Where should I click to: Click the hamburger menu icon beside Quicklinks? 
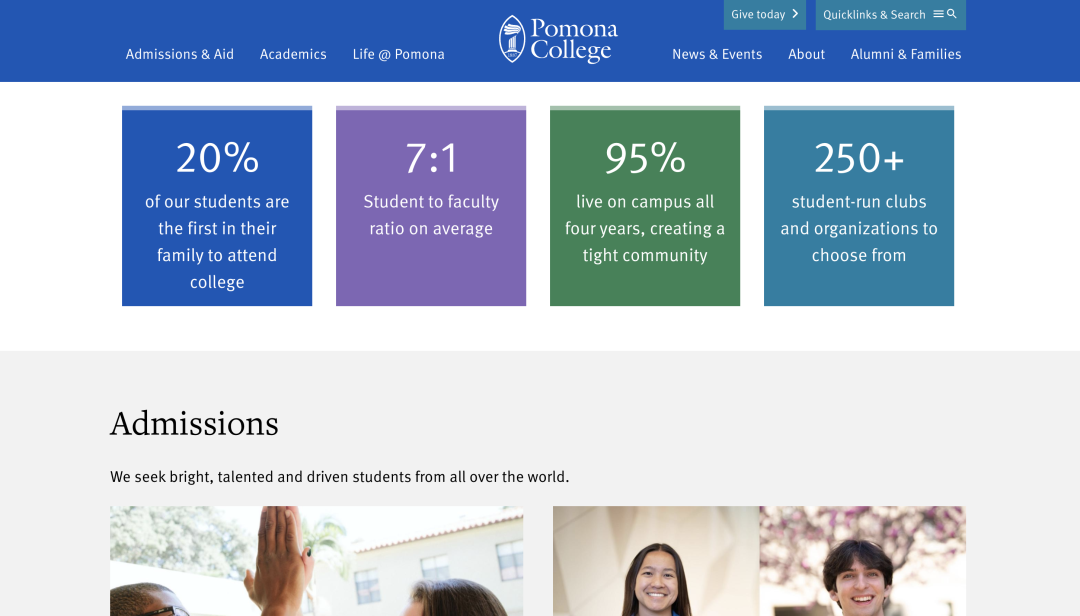click(x=938, y=14)
